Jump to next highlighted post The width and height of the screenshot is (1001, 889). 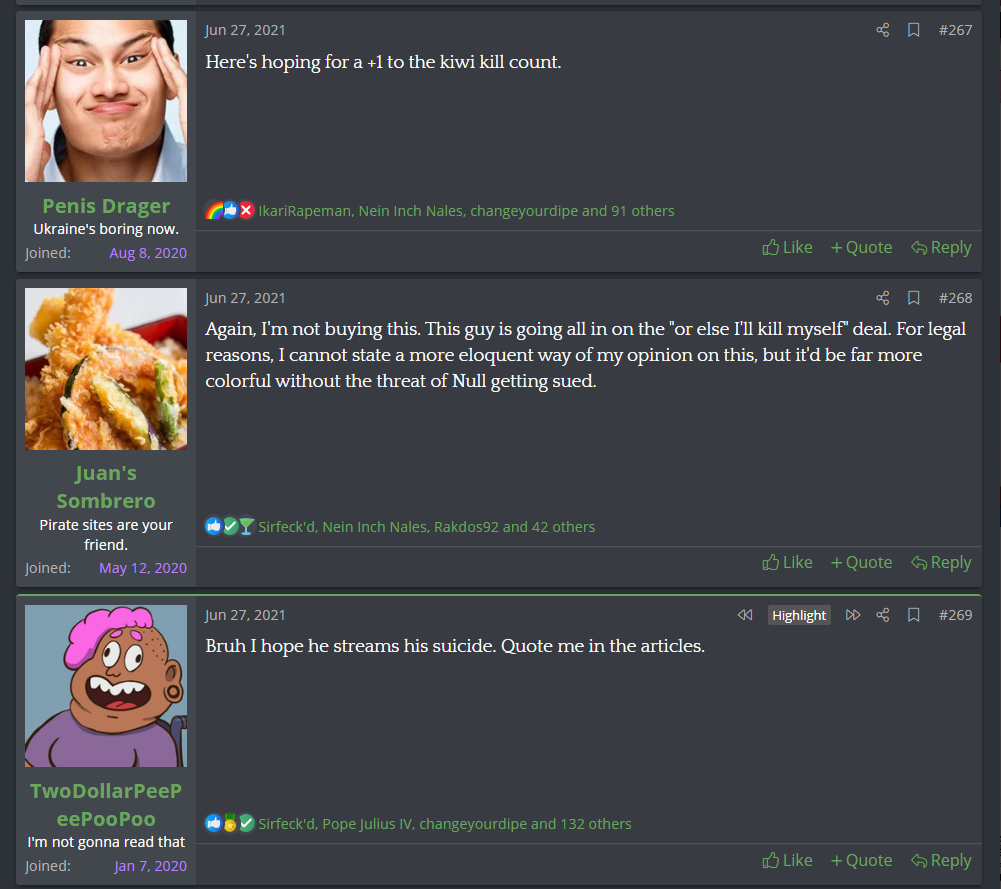[853, 615]
